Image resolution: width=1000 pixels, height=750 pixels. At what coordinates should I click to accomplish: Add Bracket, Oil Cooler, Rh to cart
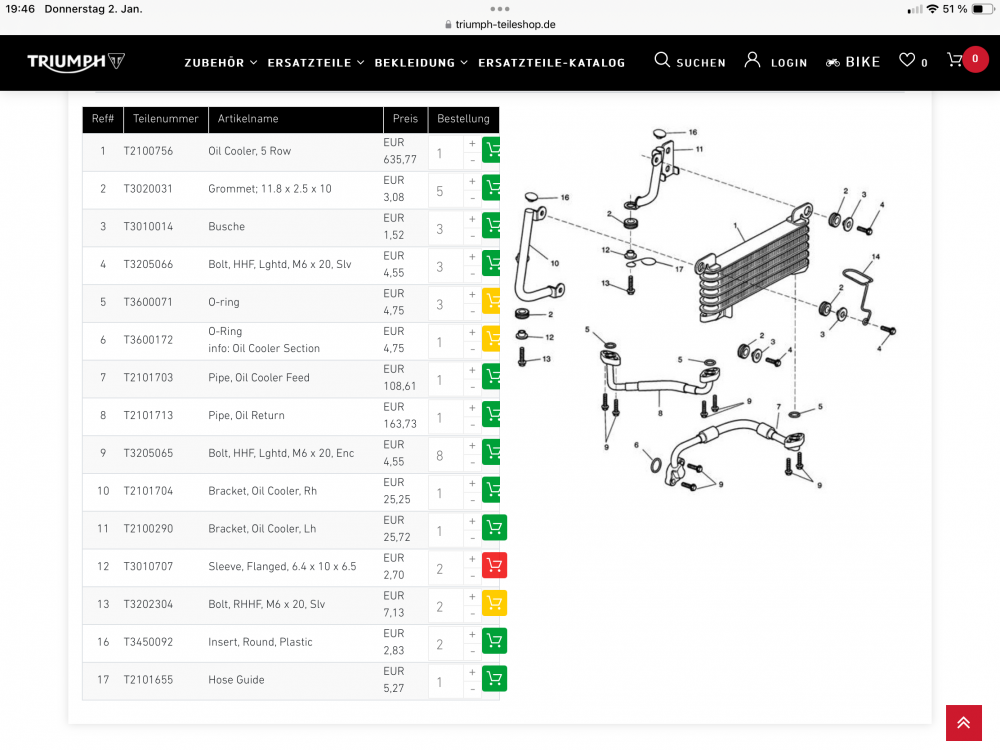point(491,490)
